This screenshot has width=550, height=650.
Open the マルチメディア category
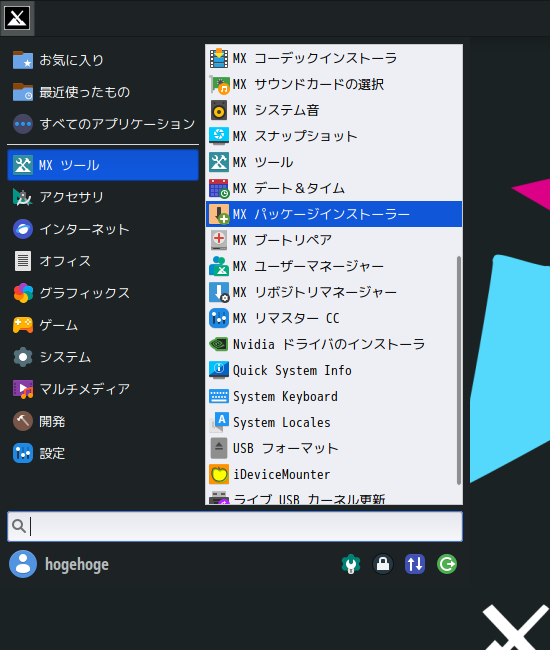pyautogui.click(x=103, y=389)
